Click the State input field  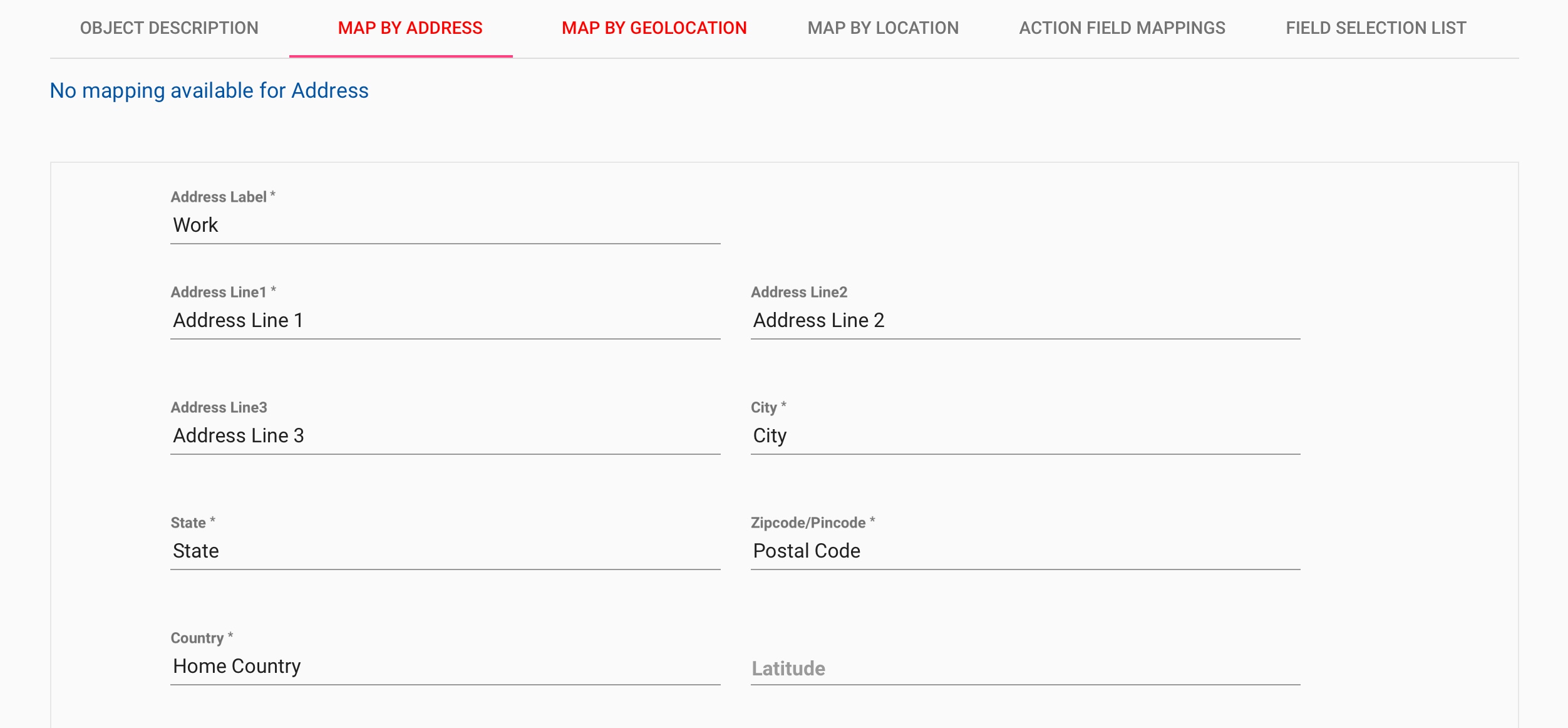click(445, 551)
